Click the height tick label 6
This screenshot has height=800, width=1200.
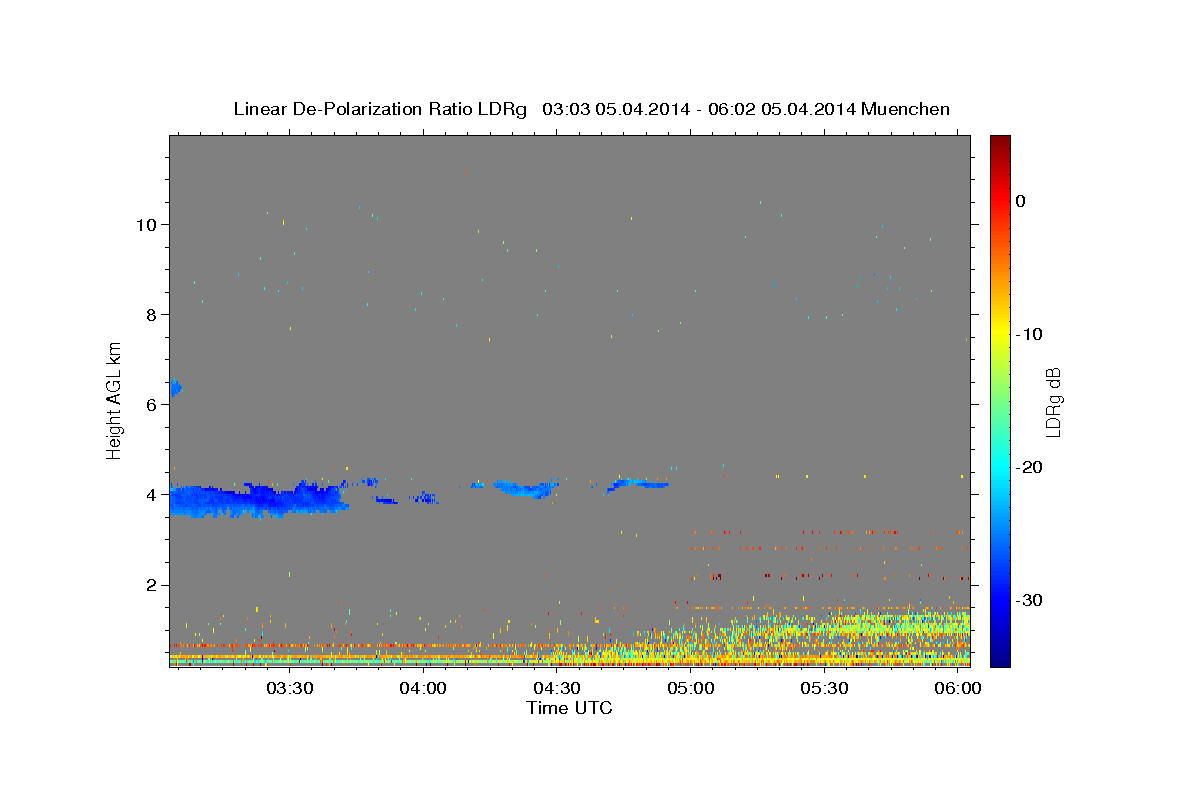[x=151, y=405]
